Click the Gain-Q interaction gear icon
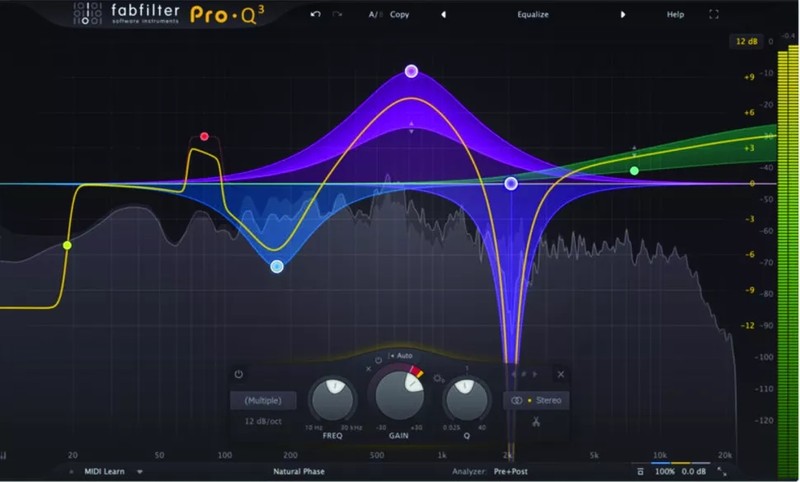Screen dimensions: 800x482 439,378
